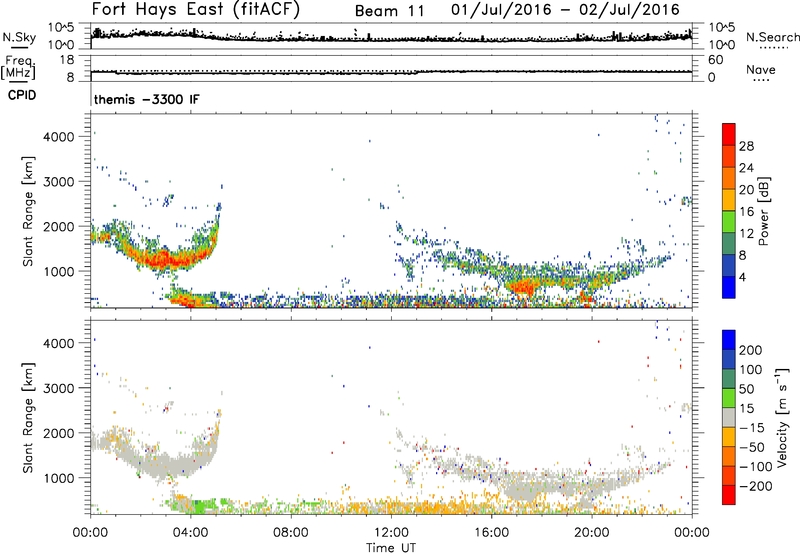Click the 'N.Sky' legend label
This screenshot has width=800, height=554.
click(x=19, y=37)
